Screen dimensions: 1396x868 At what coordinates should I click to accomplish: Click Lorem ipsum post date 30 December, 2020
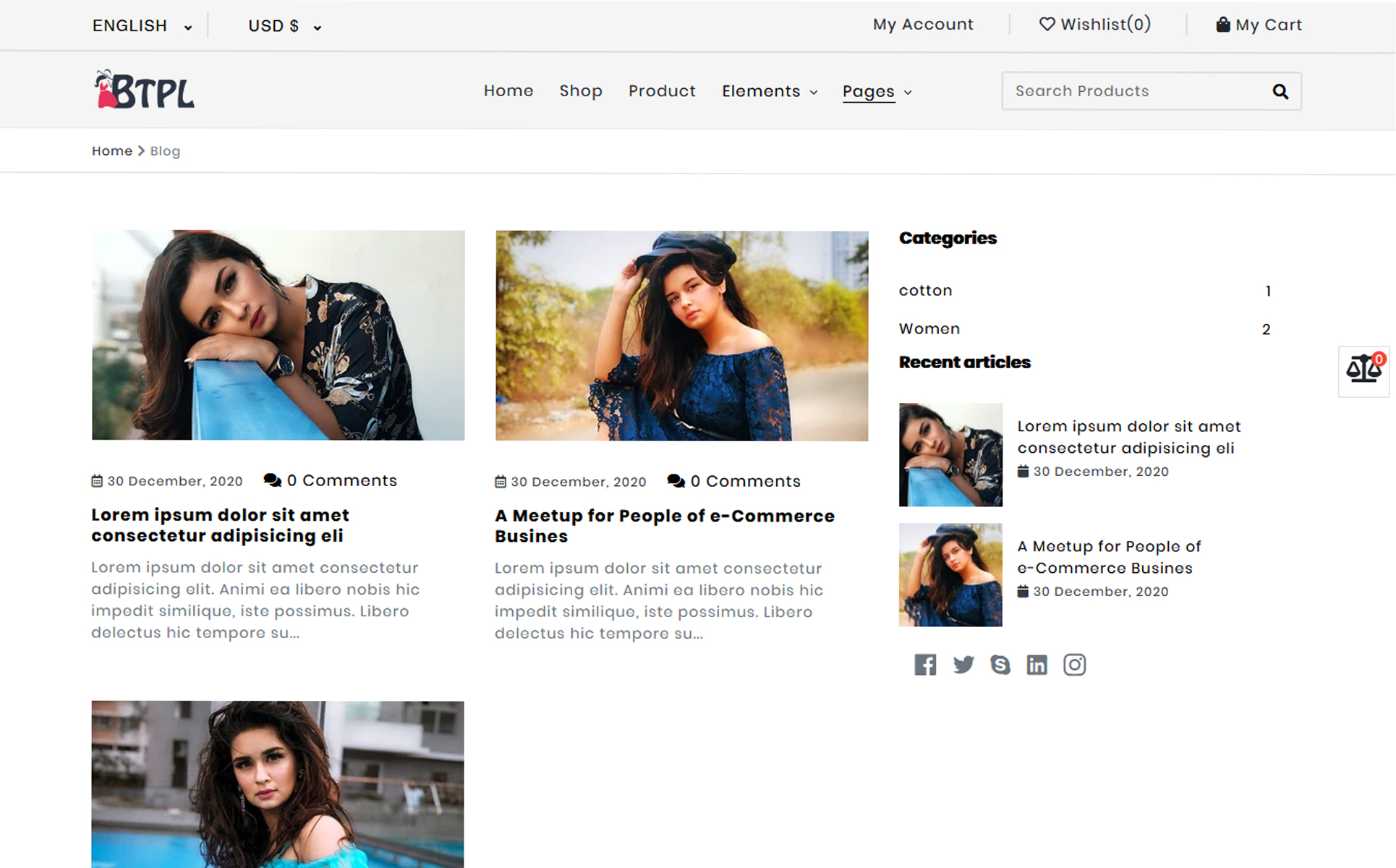pos(175,481)
